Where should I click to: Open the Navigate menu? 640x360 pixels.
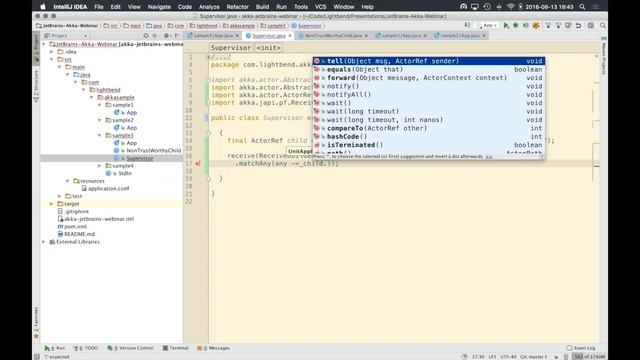(159, 7)
